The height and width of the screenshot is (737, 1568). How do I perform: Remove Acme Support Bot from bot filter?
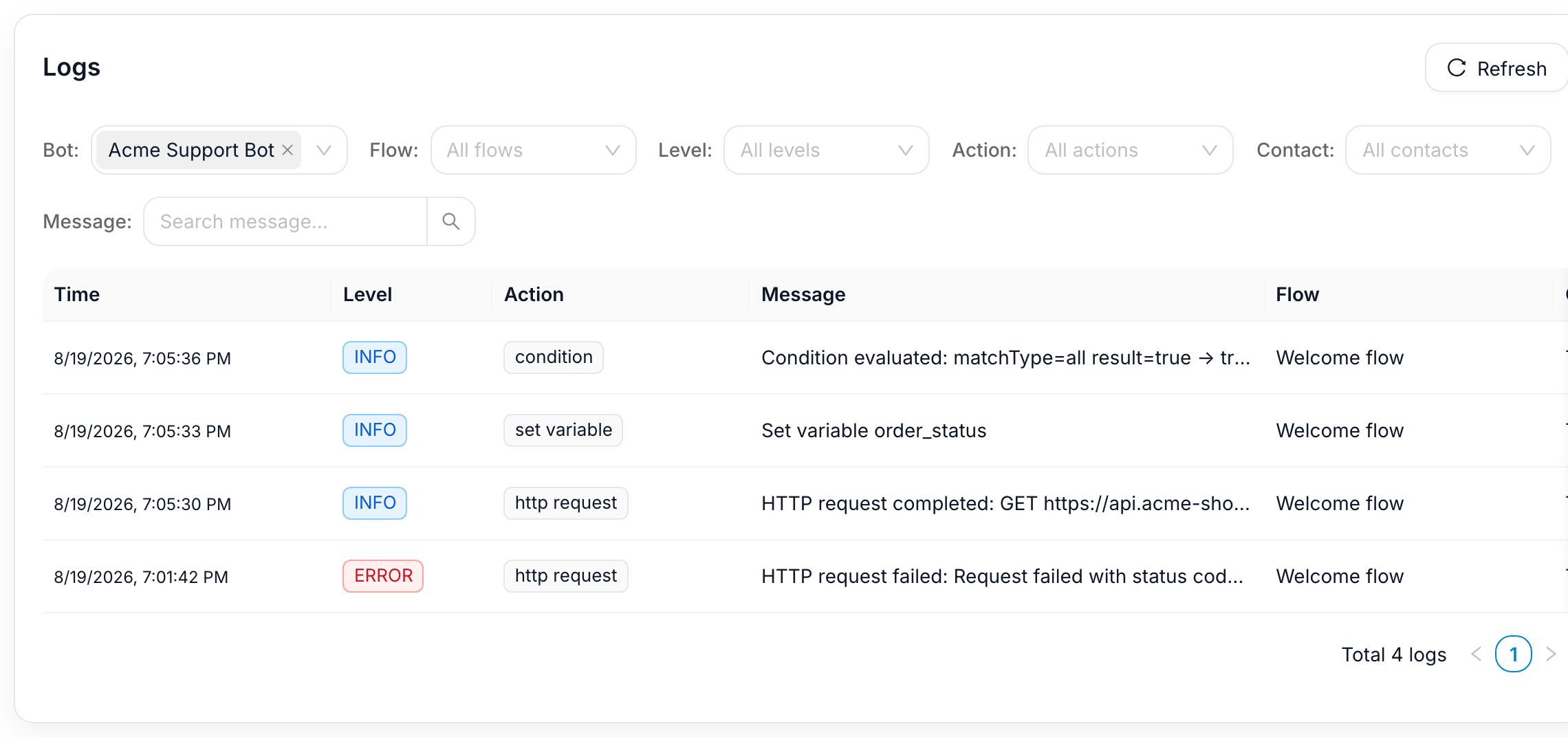tap(287, 150)
